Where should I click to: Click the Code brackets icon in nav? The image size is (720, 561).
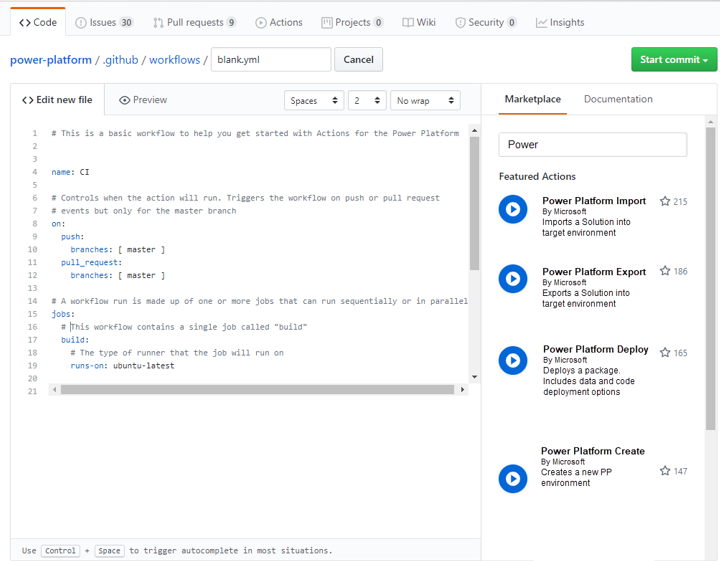coord(25,23)
